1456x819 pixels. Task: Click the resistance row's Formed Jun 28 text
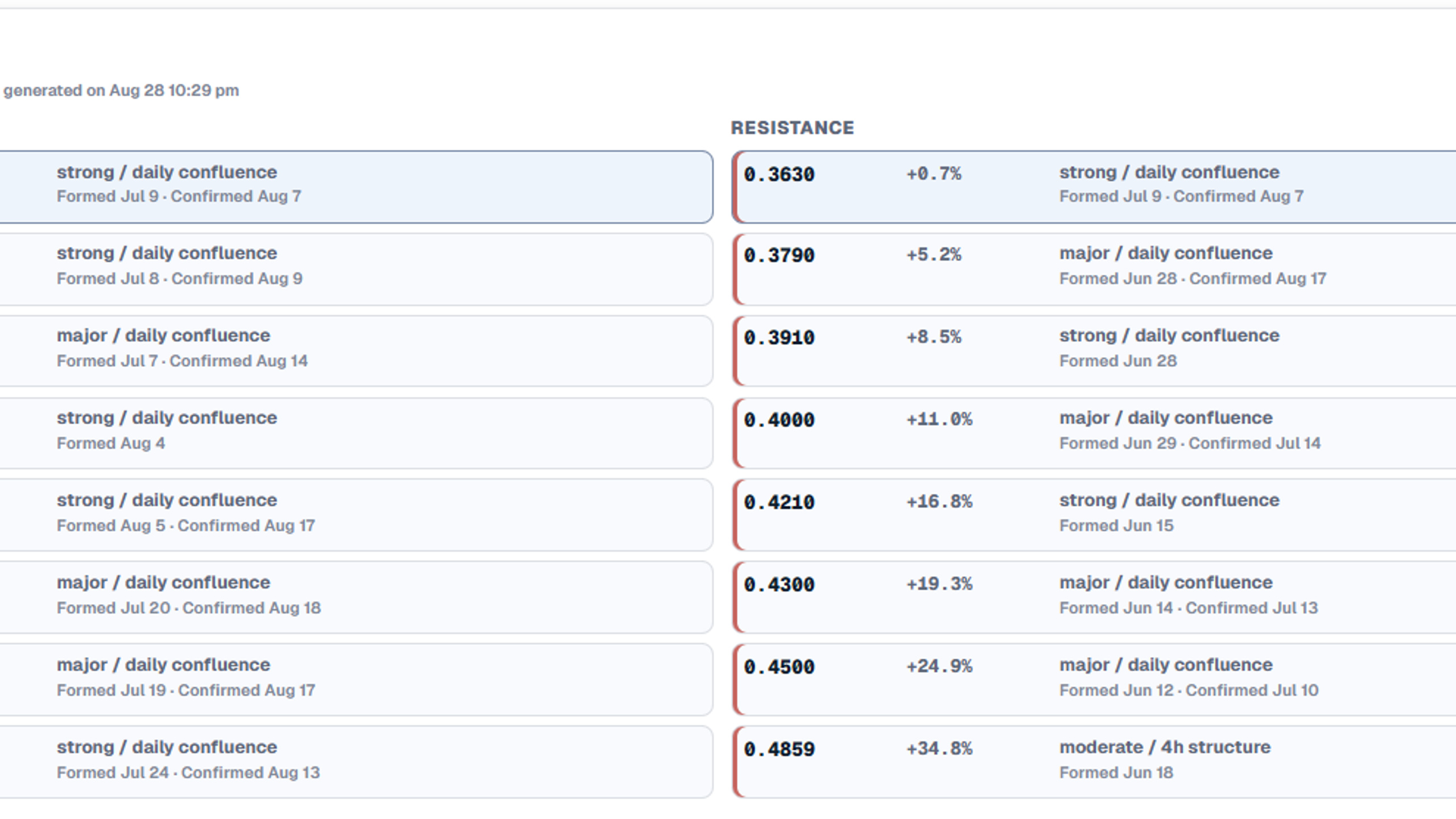click(x=1118, y=361)
